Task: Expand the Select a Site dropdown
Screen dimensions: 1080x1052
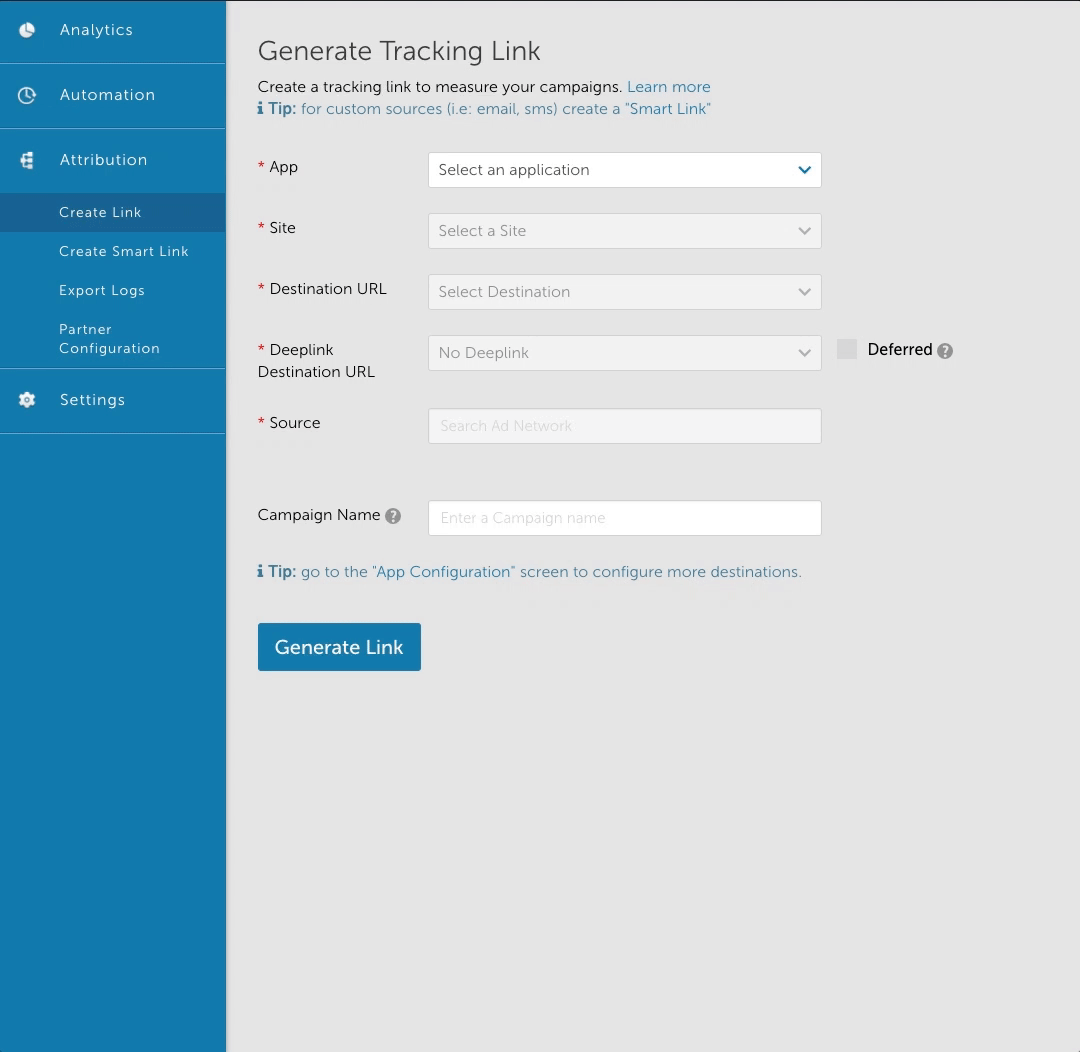Action: click(x=624, y=231)
